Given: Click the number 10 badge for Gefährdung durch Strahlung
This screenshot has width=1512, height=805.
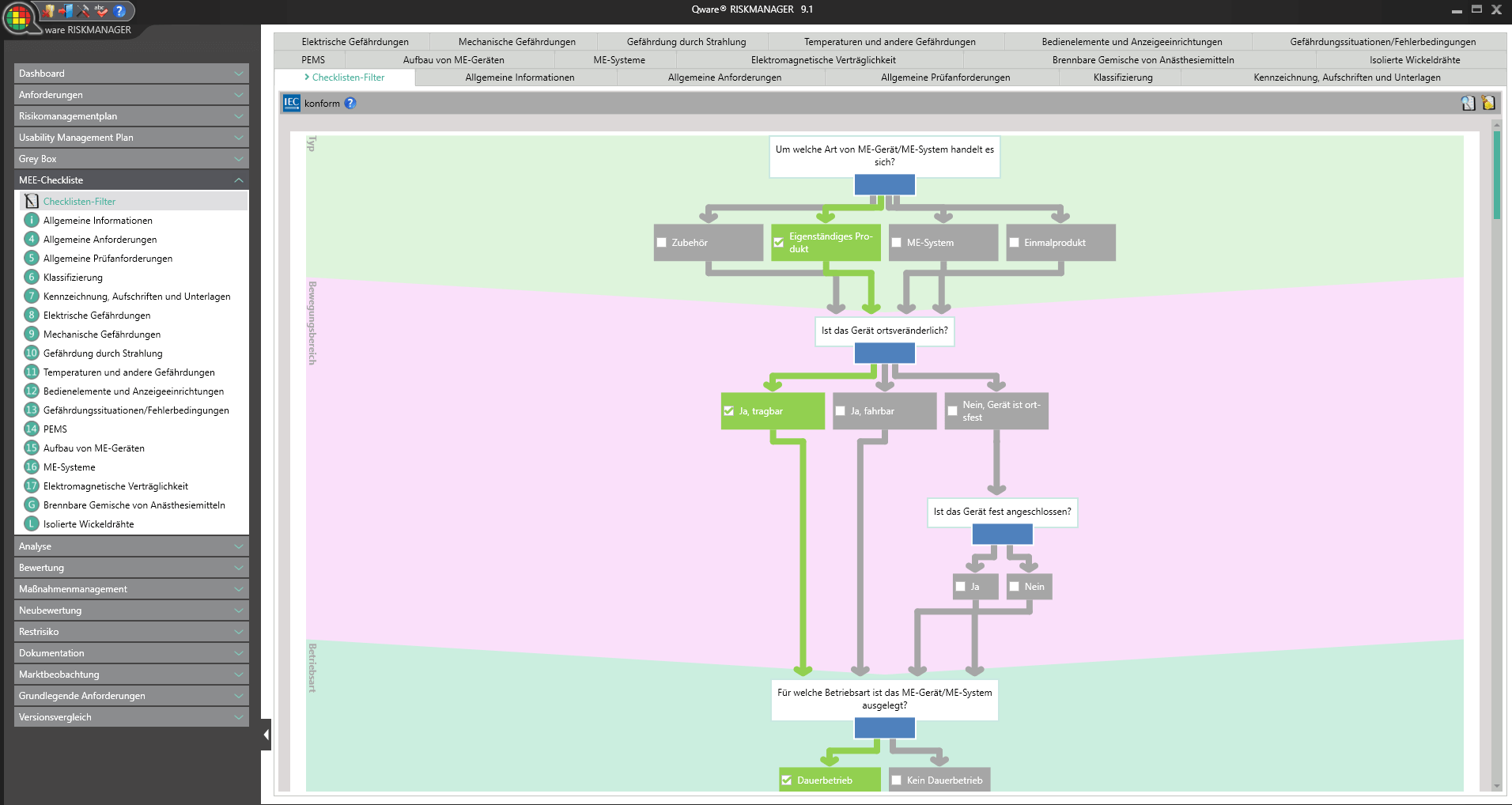Looking at the screenshot, I should pyautogui.click(x=32, y=353).
